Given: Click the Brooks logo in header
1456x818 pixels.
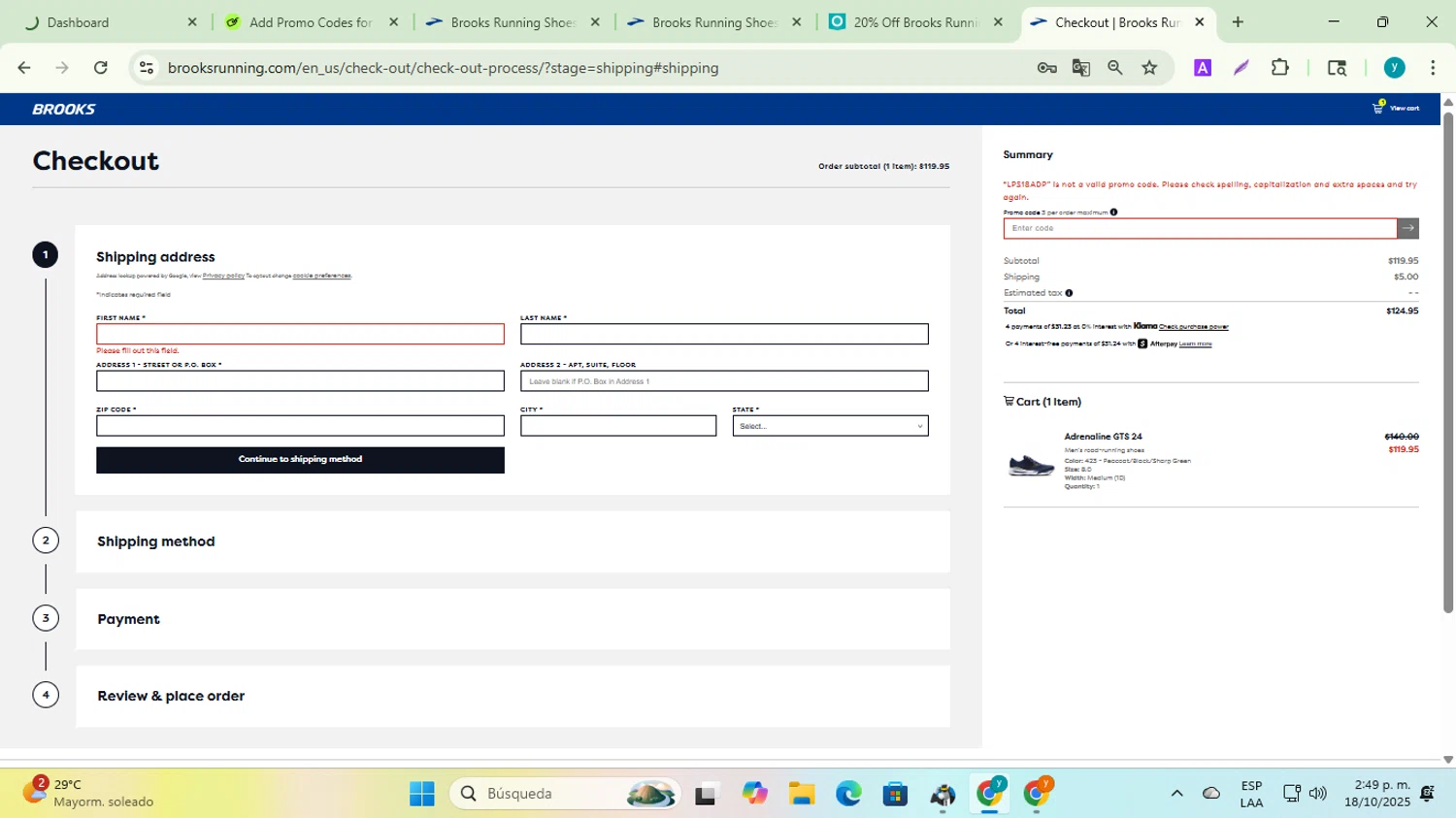Looking at the screenshot, I should (x=63, y=109).
